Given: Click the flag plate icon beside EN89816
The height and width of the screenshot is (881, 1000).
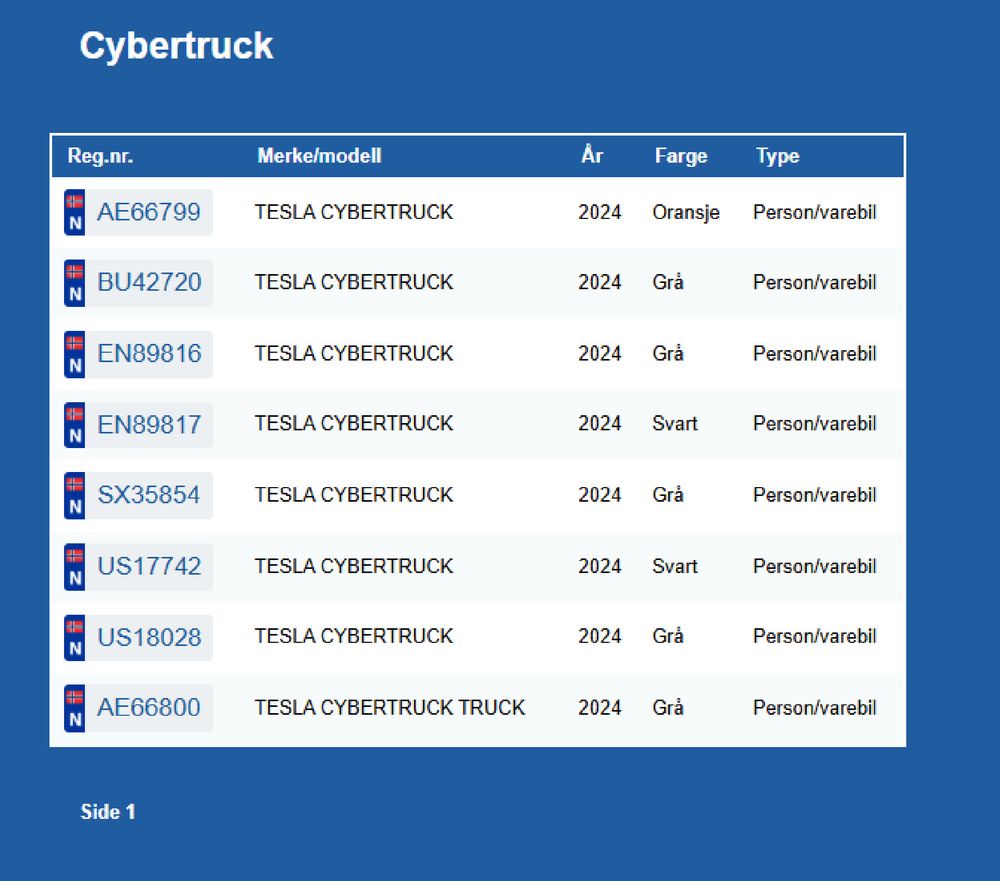Looking at the screenshot, I should (x=75, y=354).
